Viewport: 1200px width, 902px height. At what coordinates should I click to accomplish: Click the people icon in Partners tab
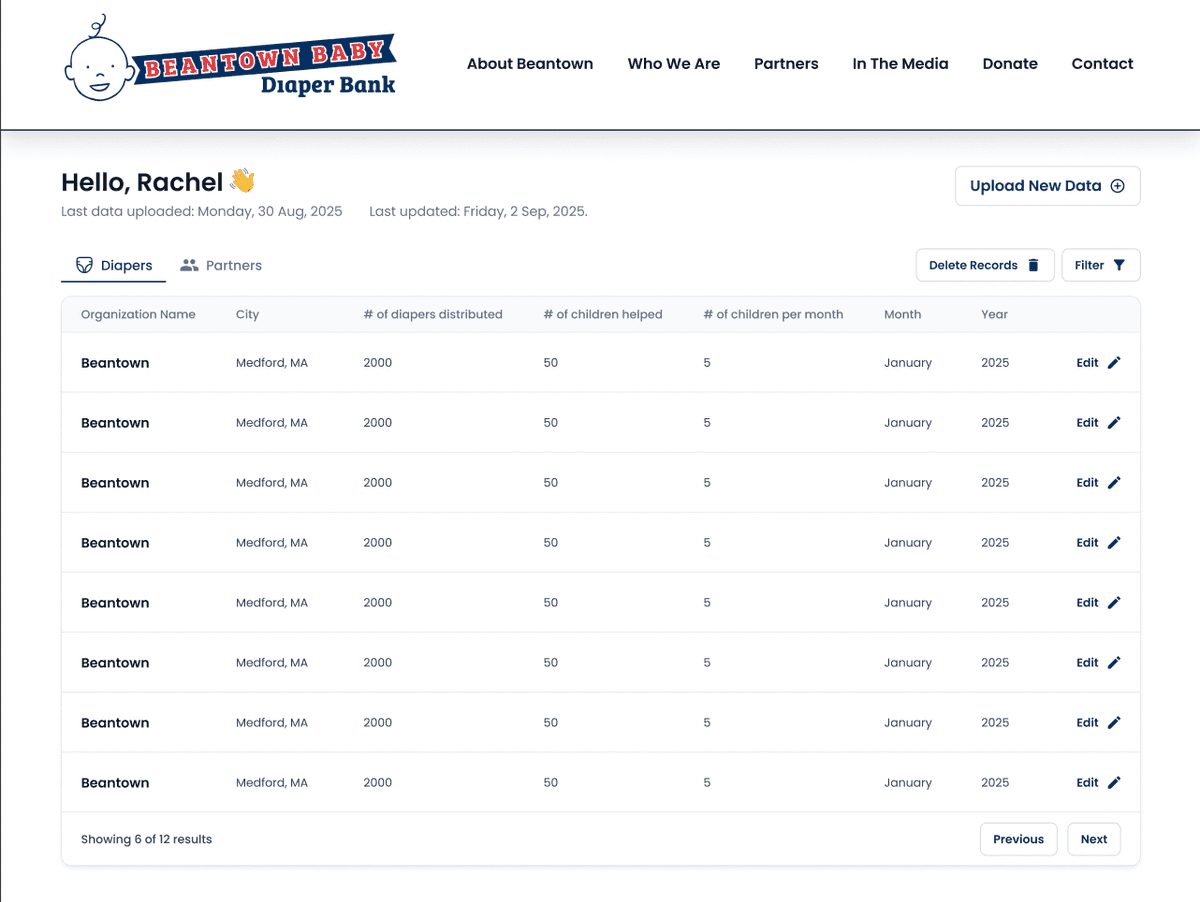[189, 265]
